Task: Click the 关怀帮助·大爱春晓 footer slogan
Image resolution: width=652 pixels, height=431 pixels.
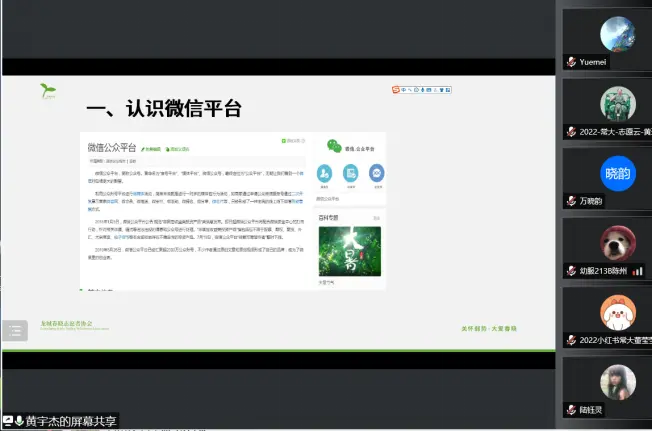Action: 489,328
